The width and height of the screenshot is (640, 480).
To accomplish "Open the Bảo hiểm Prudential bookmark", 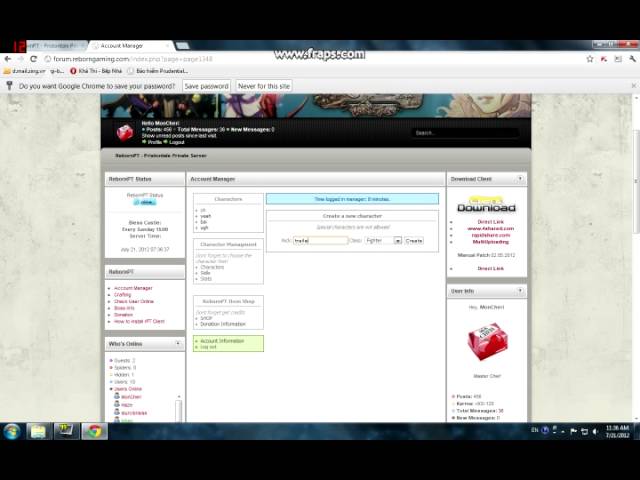I will tap(158, 71).
